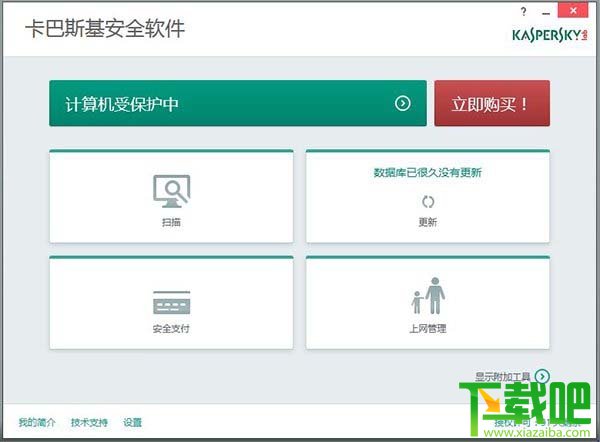This screenshot has height=442, width=600.
Task: Click the 立即购买 buy now button
Action: [492, 103]
